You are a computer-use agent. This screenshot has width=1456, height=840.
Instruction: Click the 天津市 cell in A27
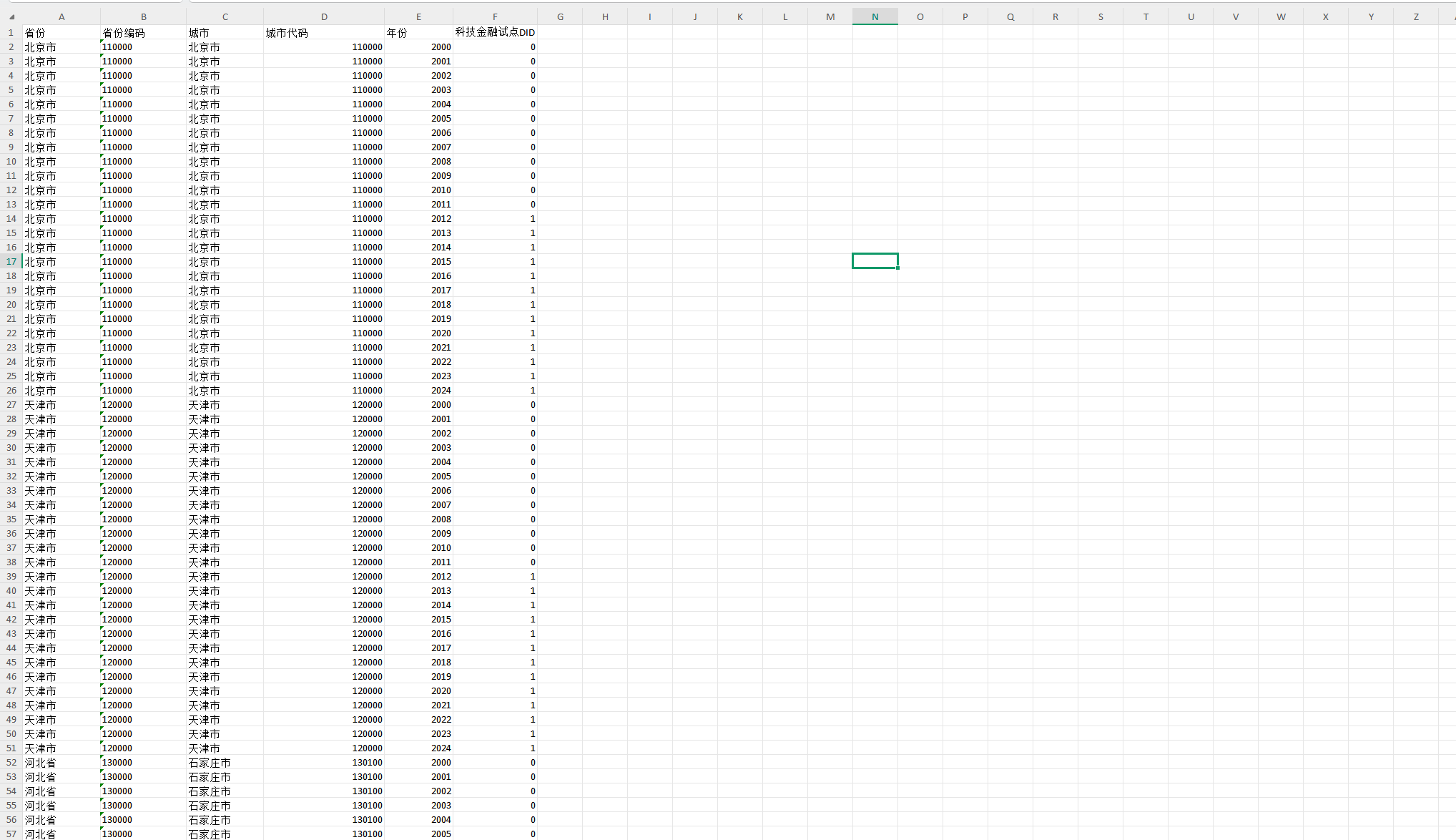41,405
